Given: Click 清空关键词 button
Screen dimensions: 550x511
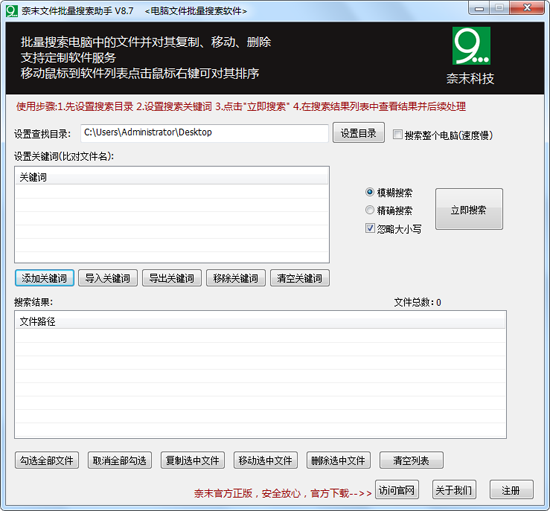Looking at the screenshot, I should 300,278.
